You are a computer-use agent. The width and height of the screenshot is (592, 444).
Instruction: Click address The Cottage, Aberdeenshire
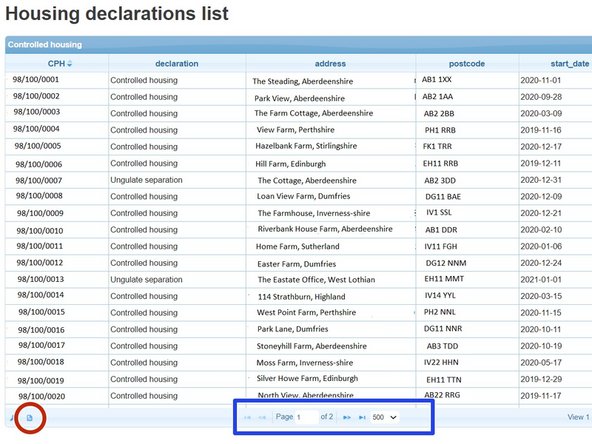(307, 180)
